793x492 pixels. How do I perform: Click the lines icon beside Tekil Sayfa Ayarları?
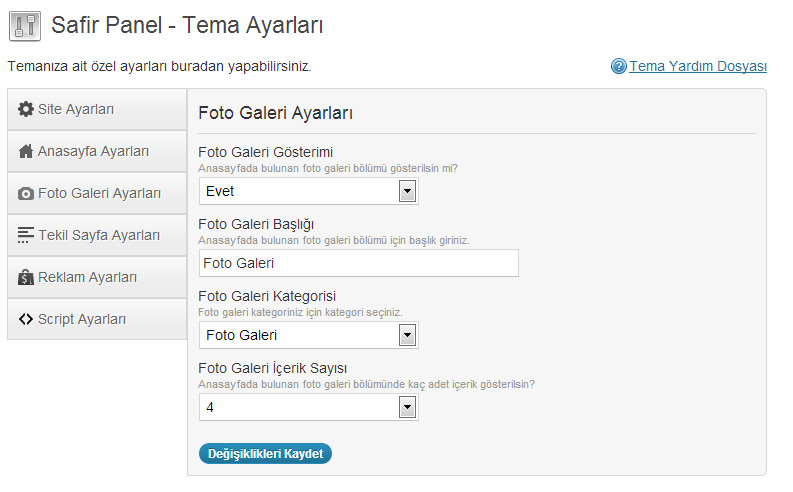coord(26,235)
